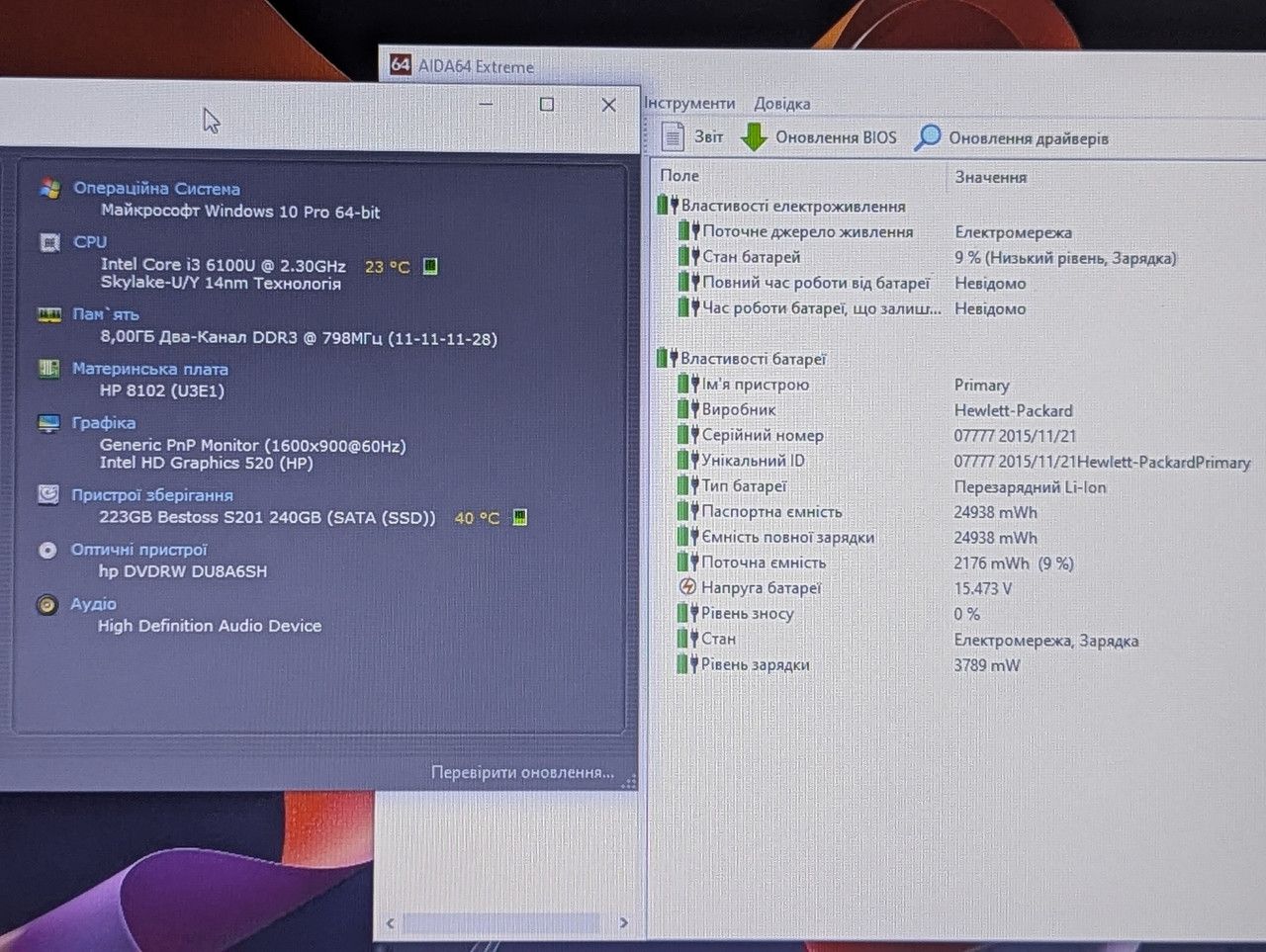Click the Виробник row icon
The width and height of the screenshot is (1266, 952).
688,409
